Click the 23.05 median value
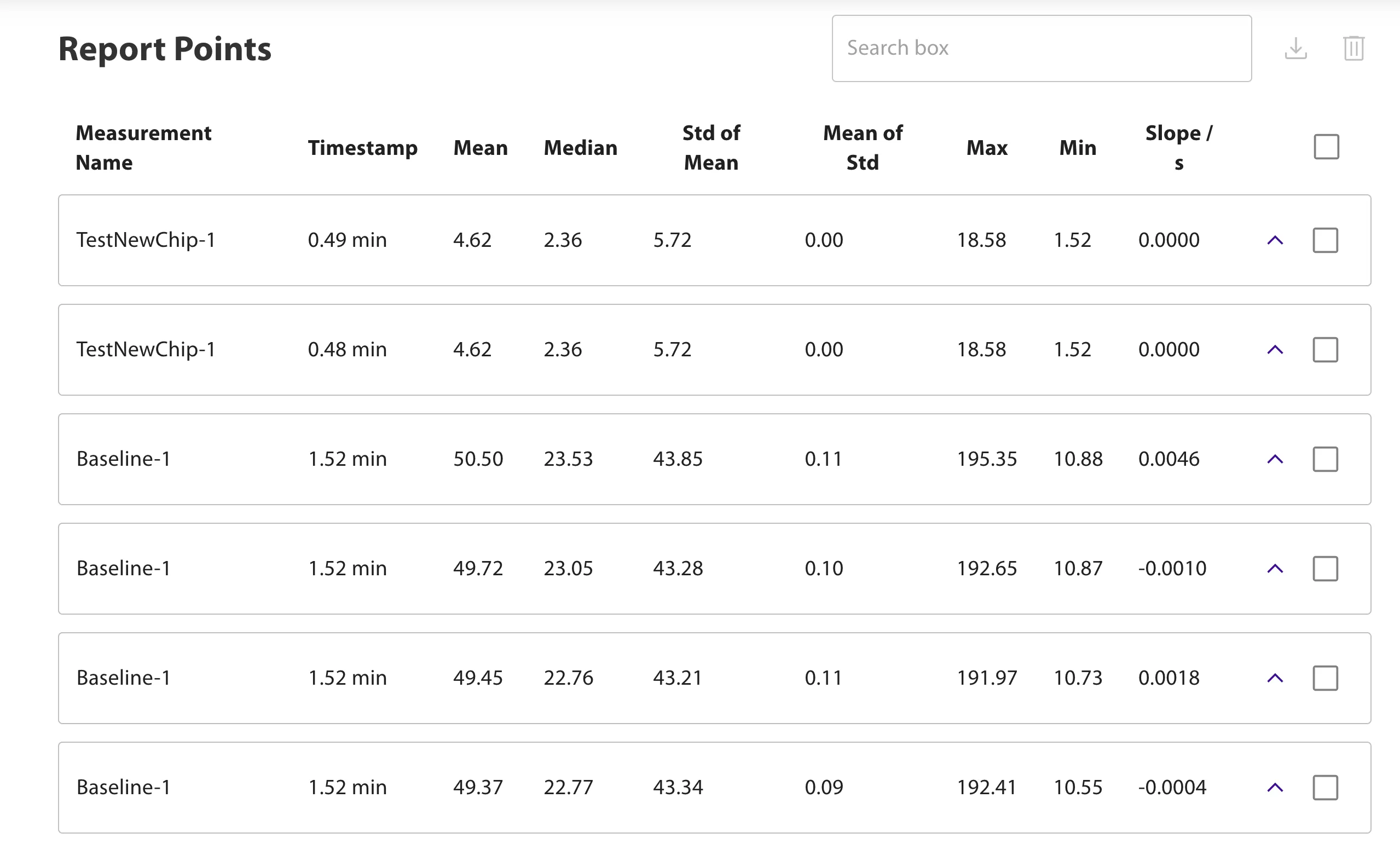 click(x=568, y=568)
